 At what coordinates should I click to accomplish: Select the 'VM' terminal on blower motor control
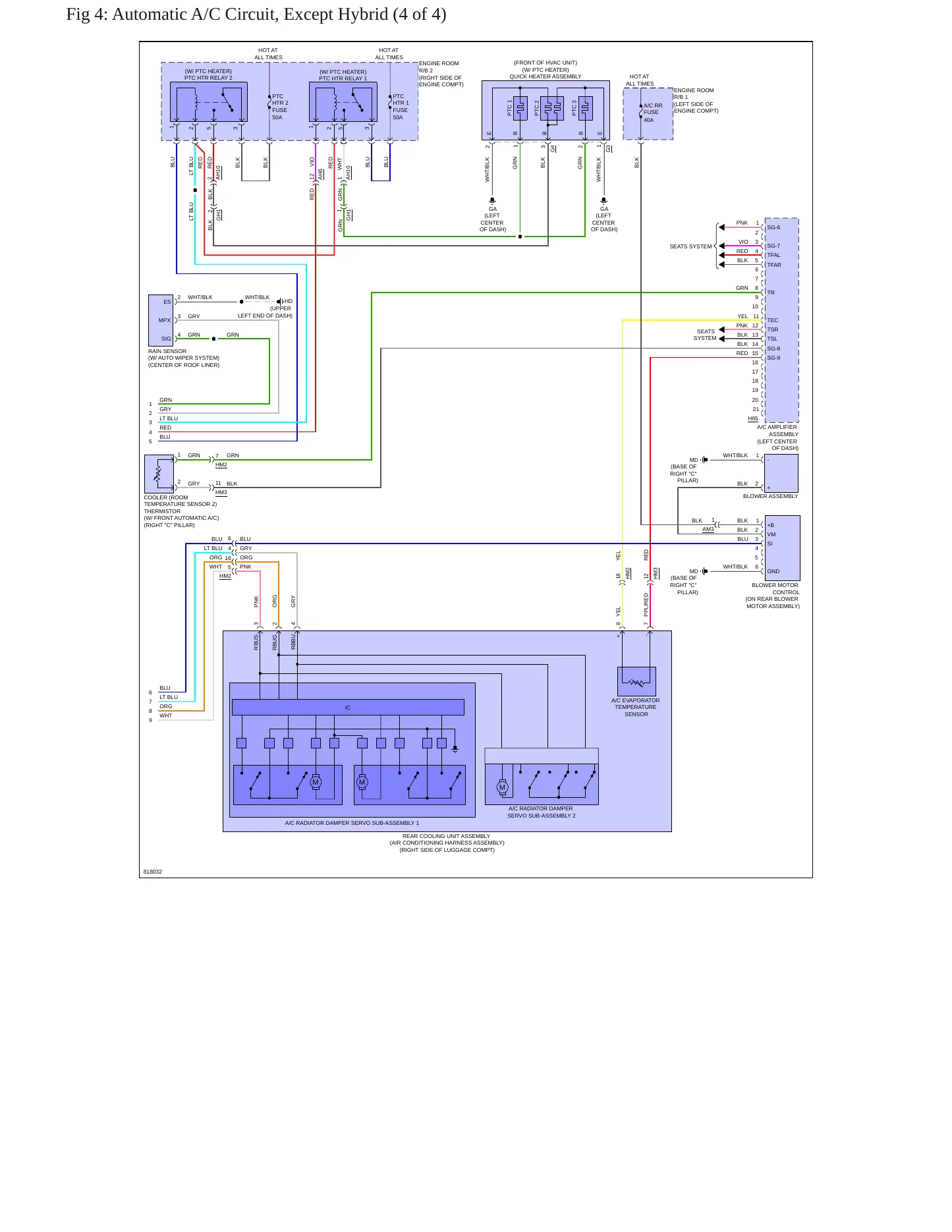coord(771,534)
